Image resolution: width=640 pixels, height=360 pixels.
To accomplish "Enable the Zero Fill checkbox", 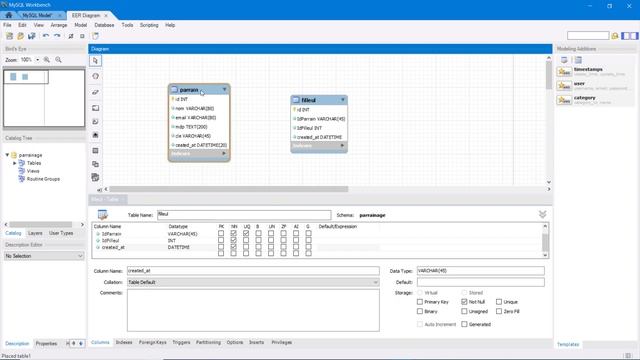I will (x=499, y=311).
